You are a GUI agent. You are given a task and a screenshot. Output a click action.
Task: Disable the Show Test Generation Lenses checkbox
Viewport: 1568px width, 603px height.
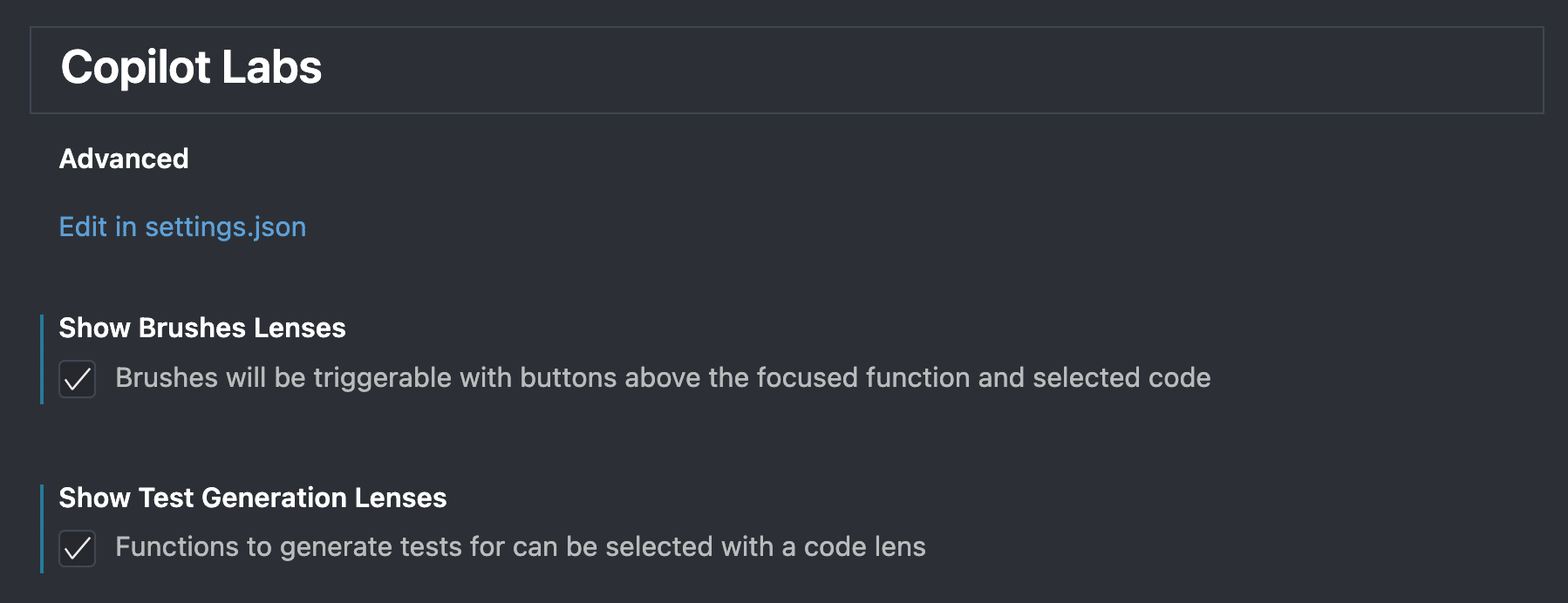coord(77,548)
